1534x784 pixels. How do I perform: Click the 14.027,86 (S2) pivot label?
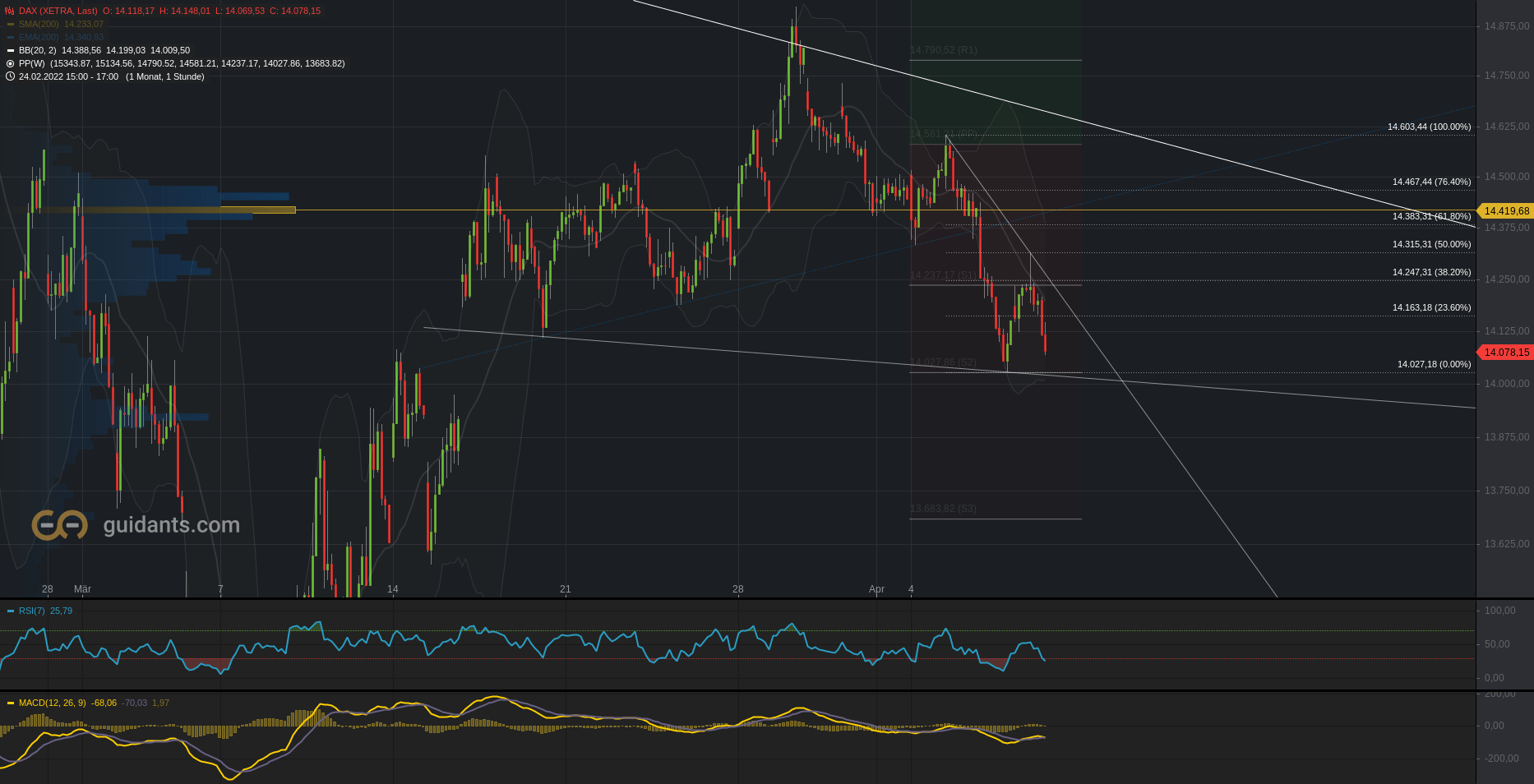coord(943,362)
